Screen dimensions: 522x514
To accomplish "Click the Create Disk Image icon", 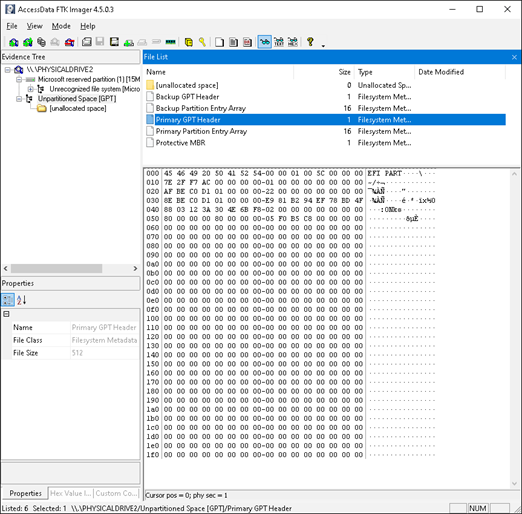I will pyautogui.click(x=87, y=42).
